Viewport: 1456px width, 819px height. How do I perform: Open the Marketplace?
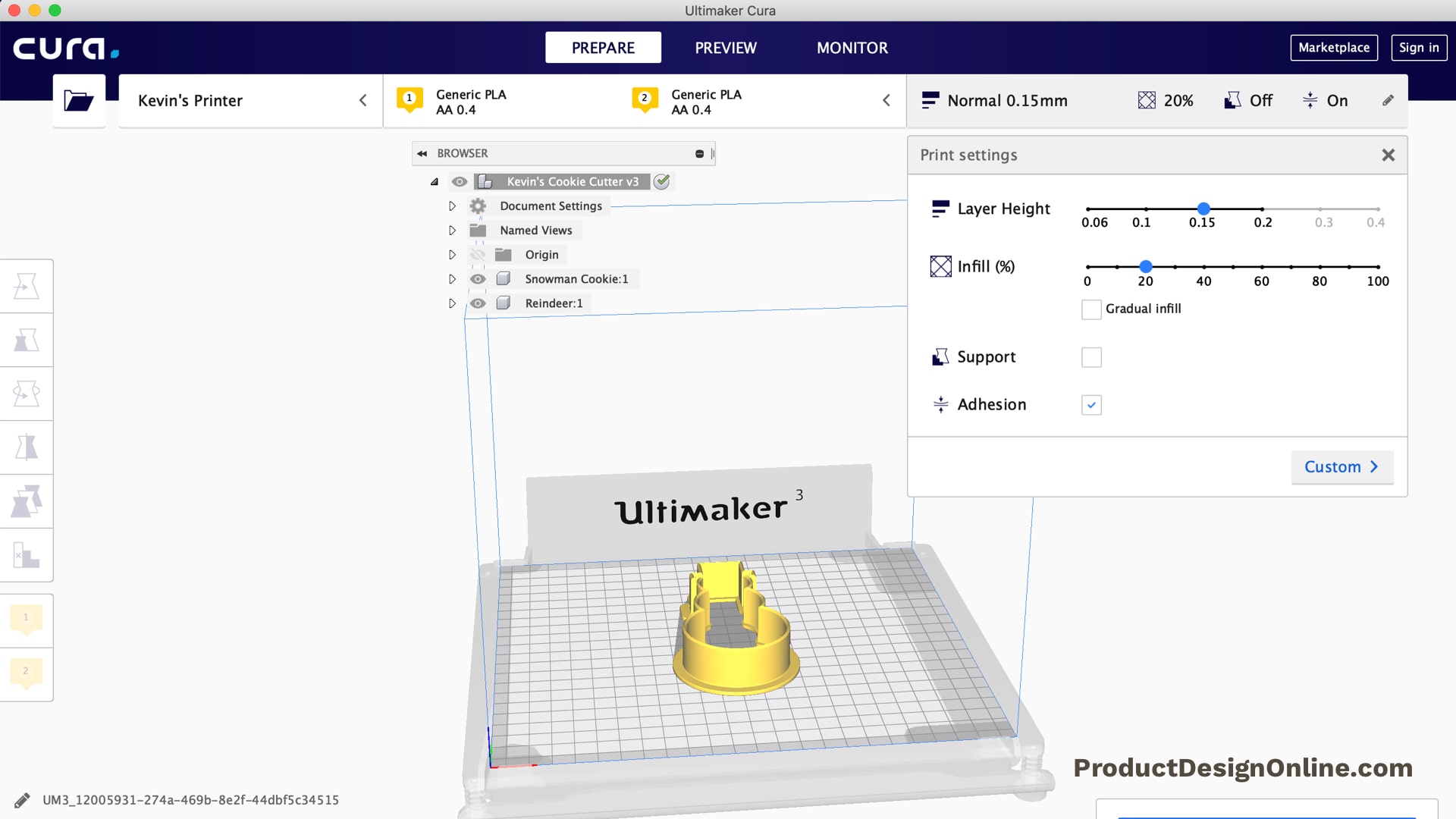coord(1334,47)
